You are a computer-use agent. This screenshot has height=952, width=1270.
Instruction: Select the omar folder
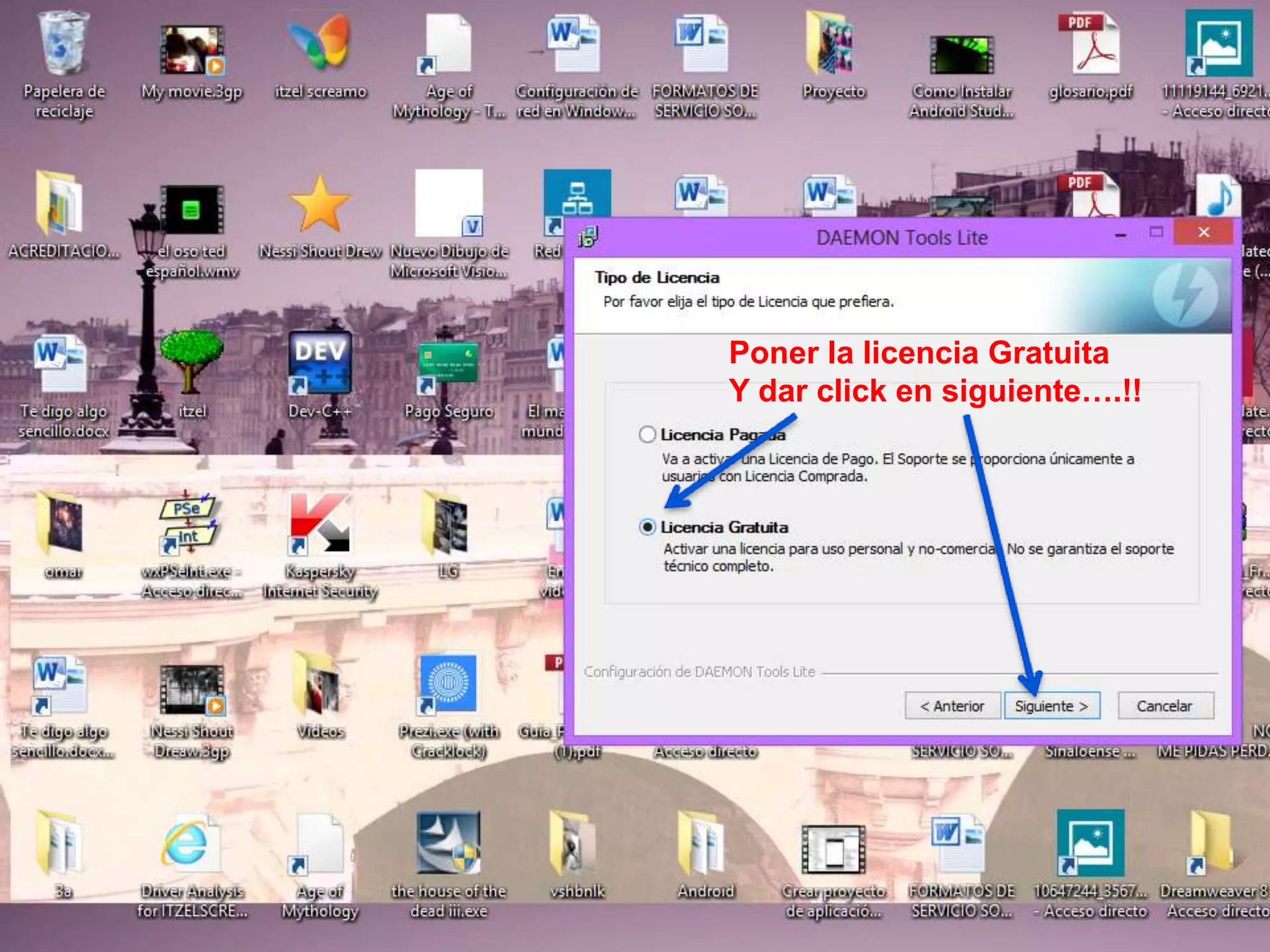(63, 534)
